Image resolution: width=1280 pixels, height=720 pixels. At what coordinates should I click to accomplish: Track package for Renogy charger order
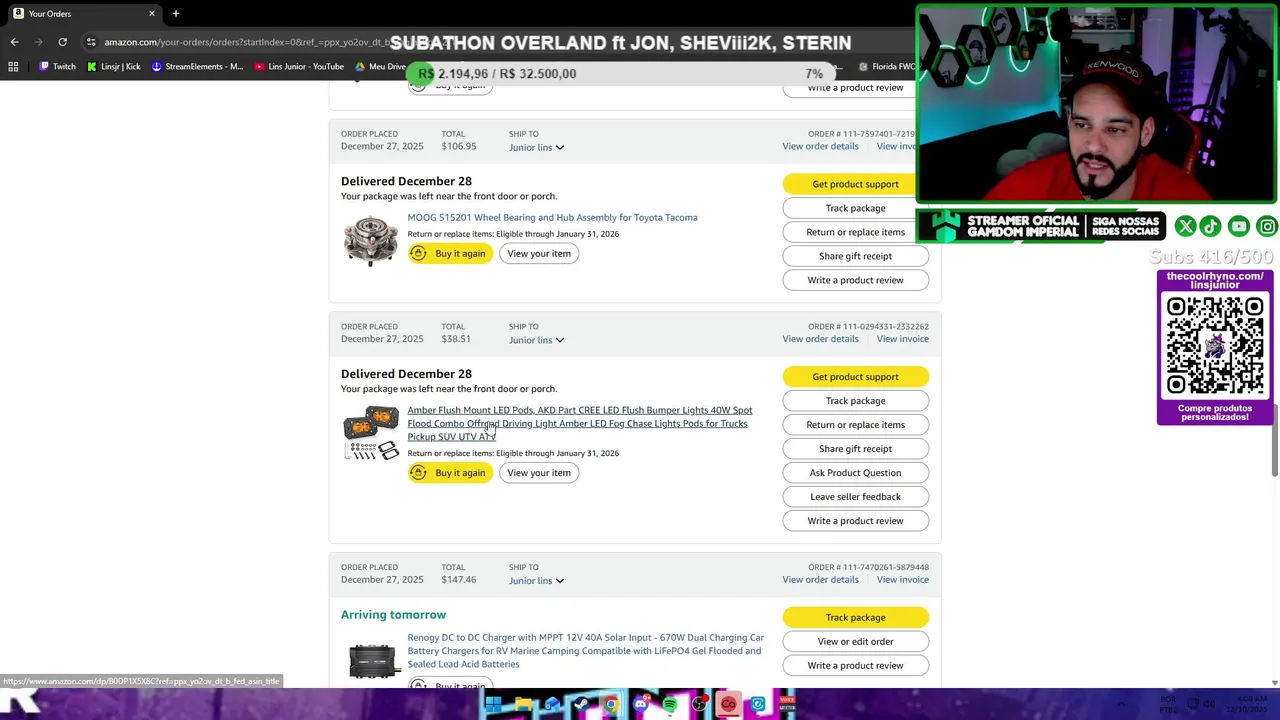point(855,618)
